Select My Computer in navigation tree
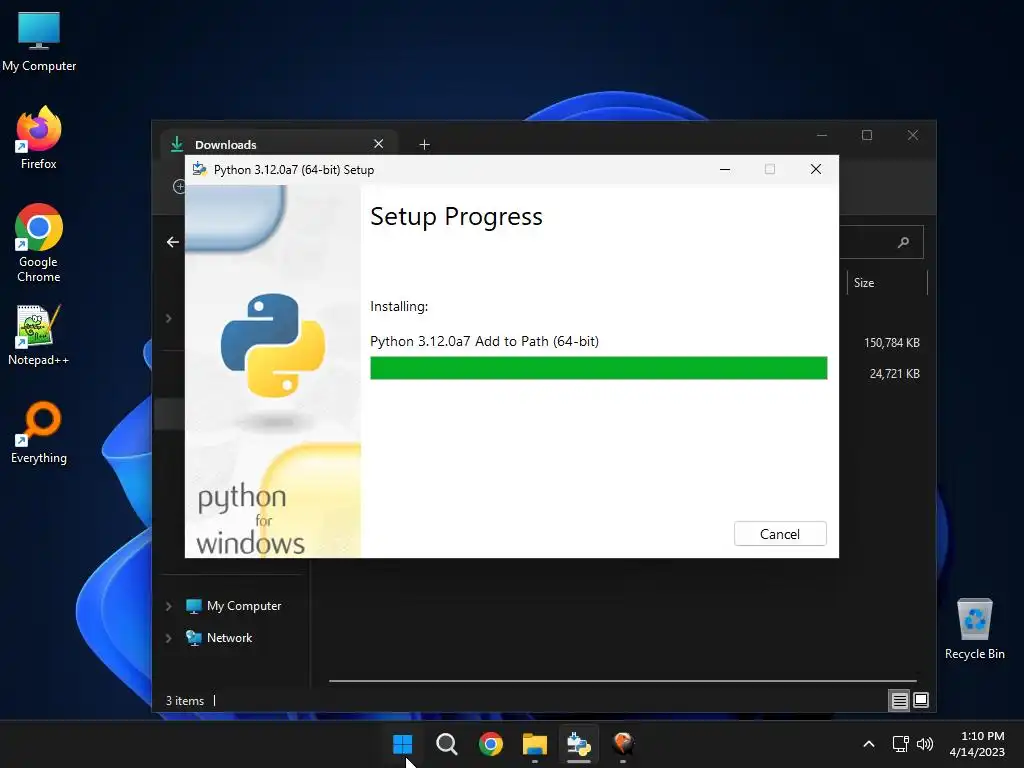The width and height of the screenshot is (1024, 768). (x=234, y=606)
